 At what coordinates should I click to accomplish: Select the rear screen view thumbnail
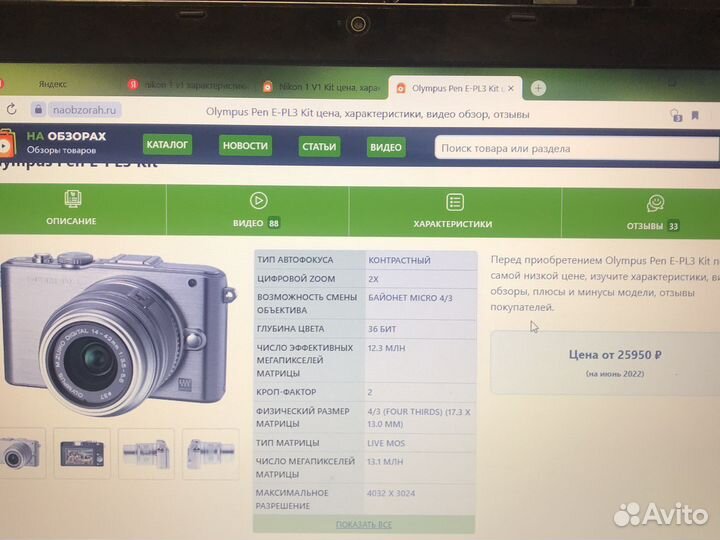82,454
